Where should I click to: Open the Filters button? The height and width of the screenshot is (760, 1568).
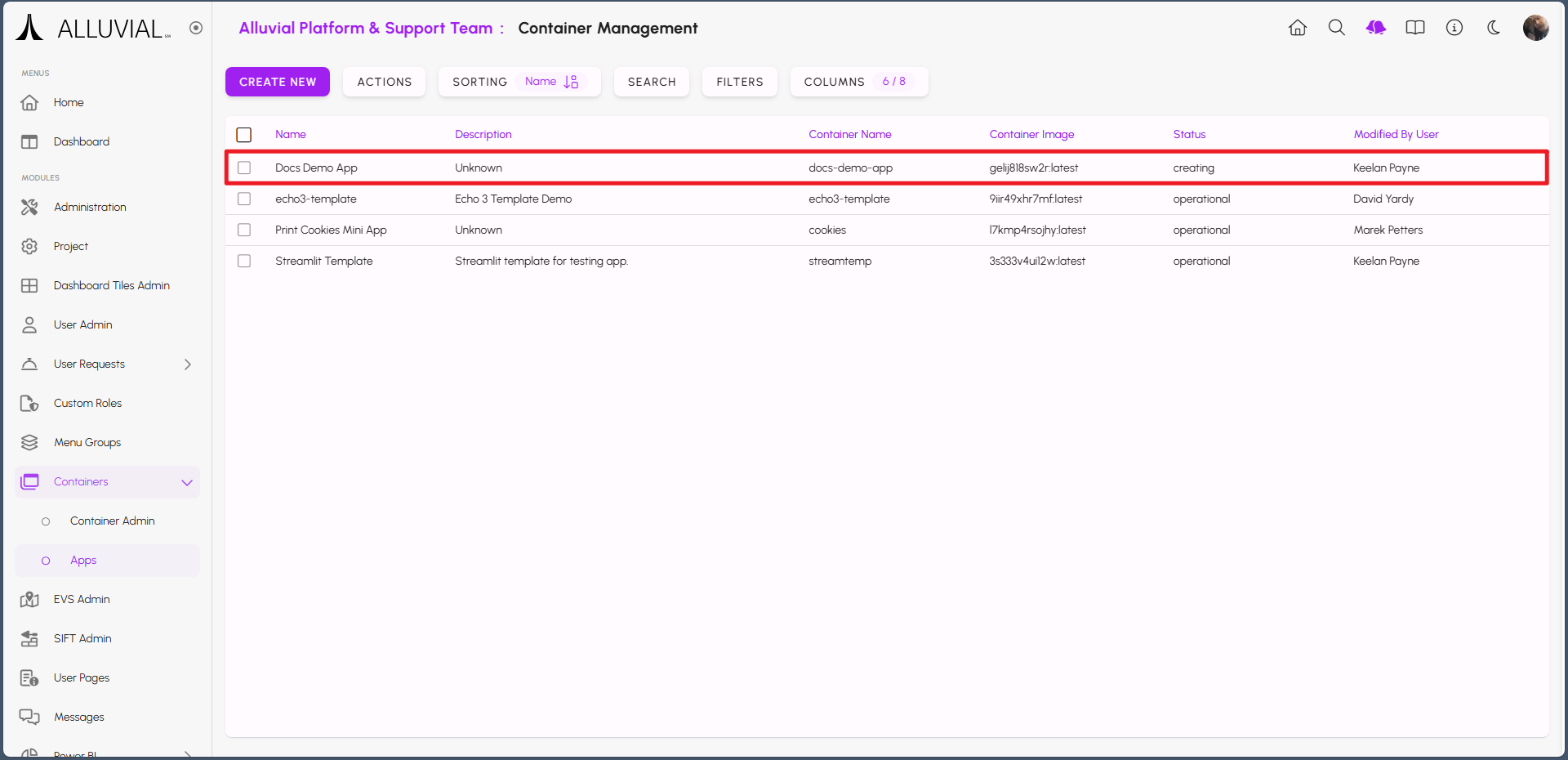click(739, 82)
